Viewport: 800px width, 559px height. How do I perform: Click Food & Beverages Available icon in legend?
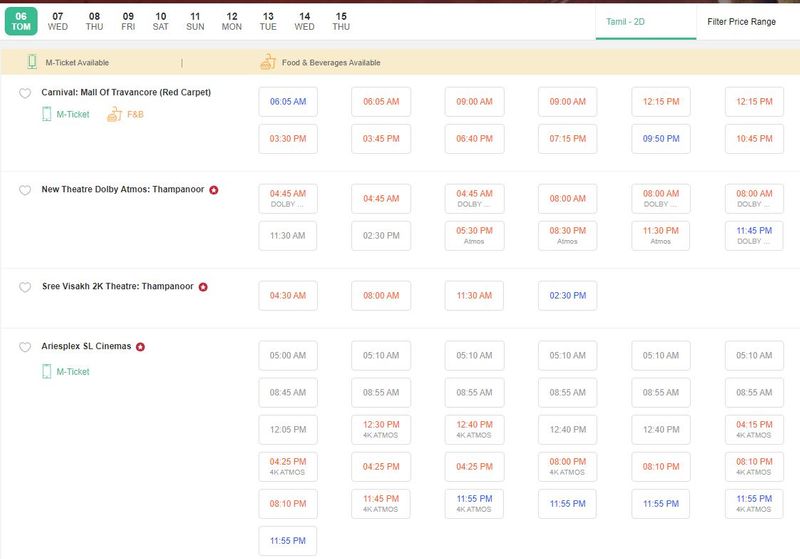[x=267, y=62]
